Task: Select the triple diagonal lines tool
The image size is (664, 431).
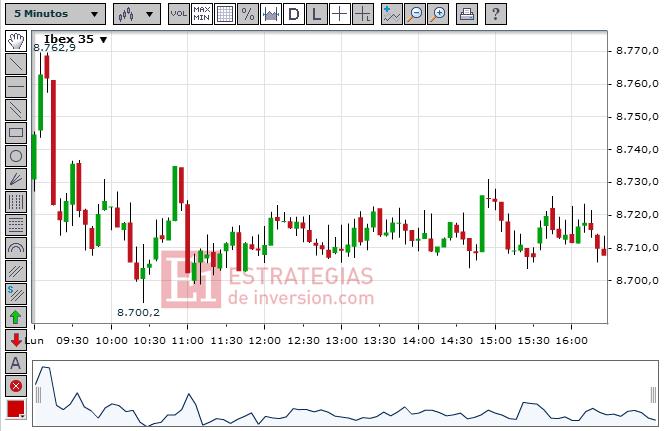Action: [x=16, y=271]
